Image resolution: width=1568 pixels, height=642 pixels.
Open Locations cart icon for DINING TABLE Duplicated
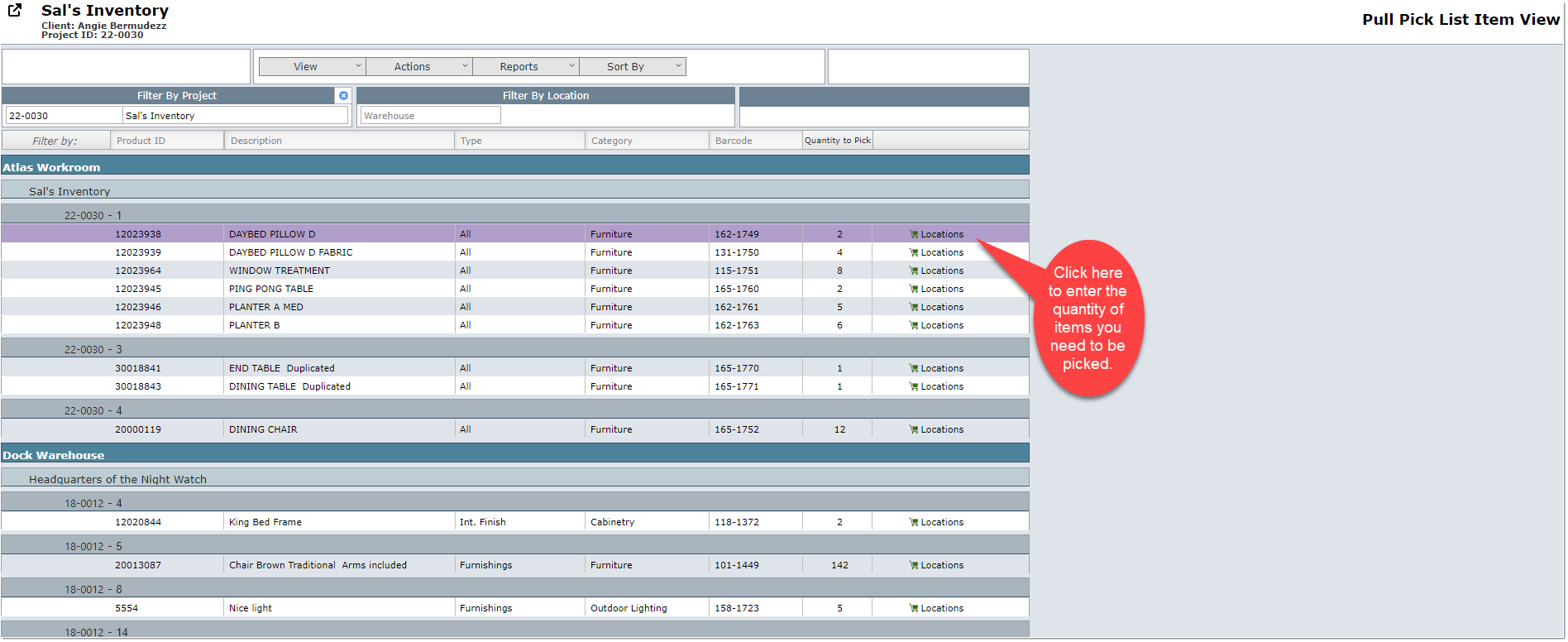(x=914, y=386)
